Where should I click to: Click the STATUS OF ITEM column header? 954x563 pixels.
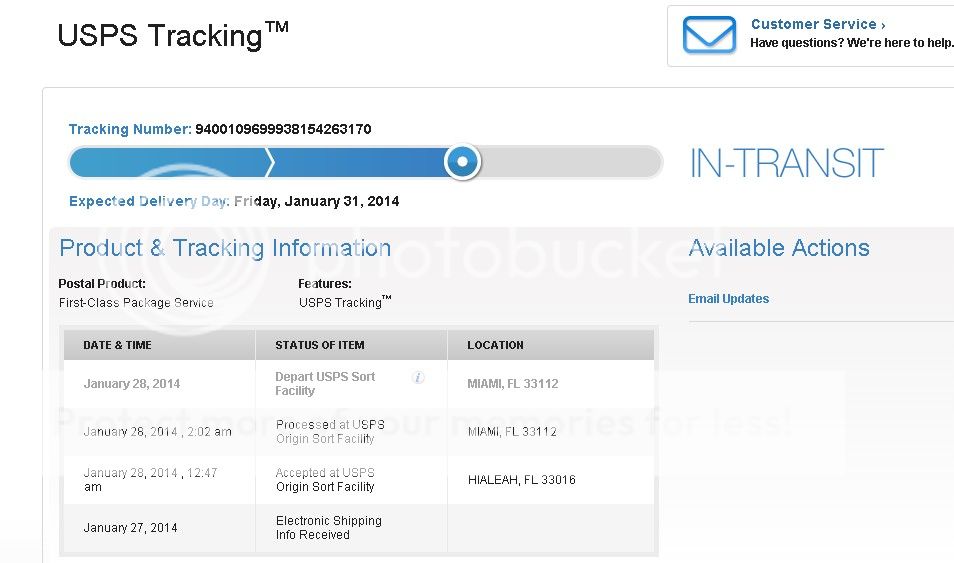coord(320,345)
